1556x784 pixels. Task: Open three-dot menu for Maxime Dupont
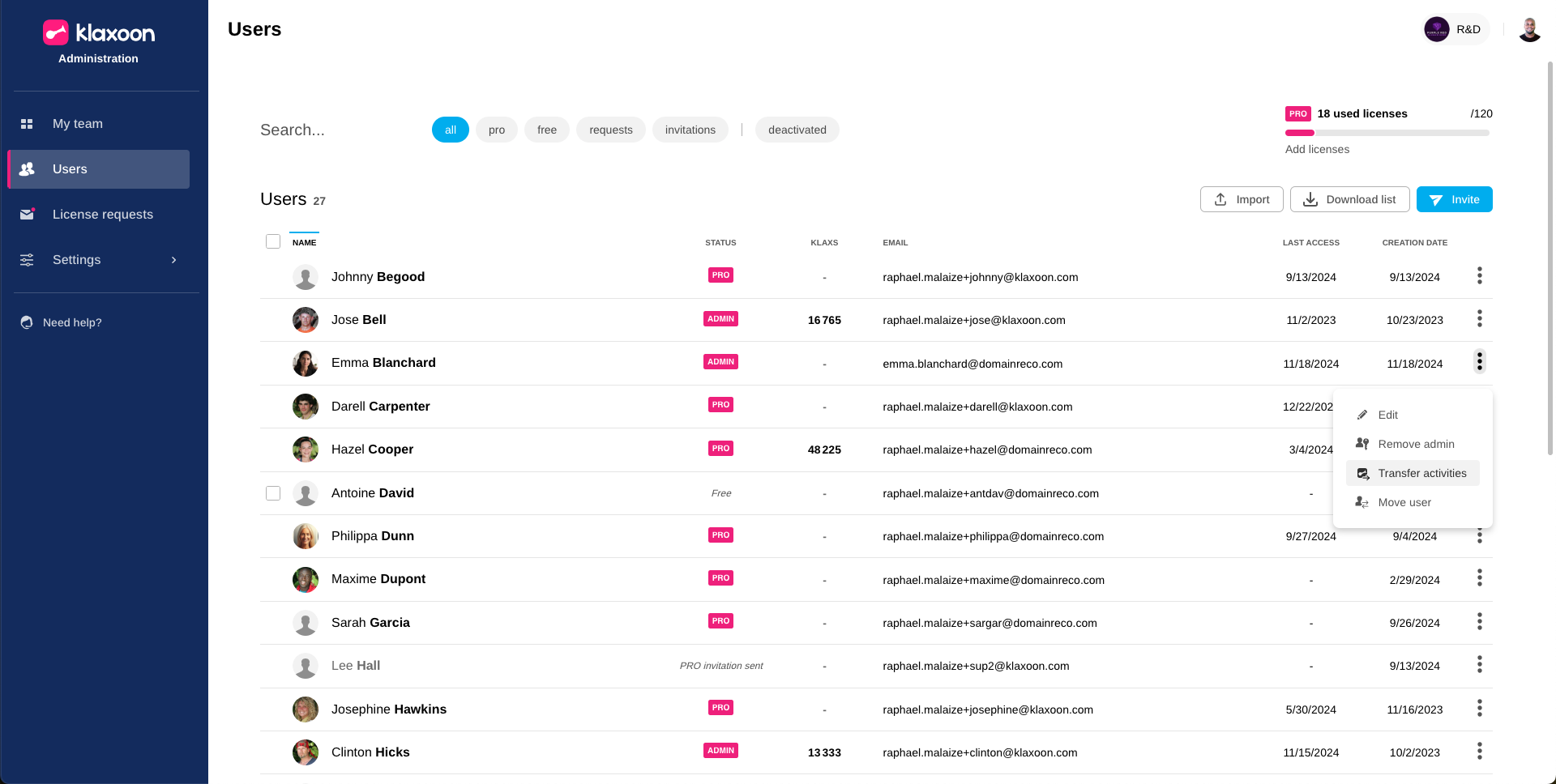pyautogui.click(x=1479, y=578)
